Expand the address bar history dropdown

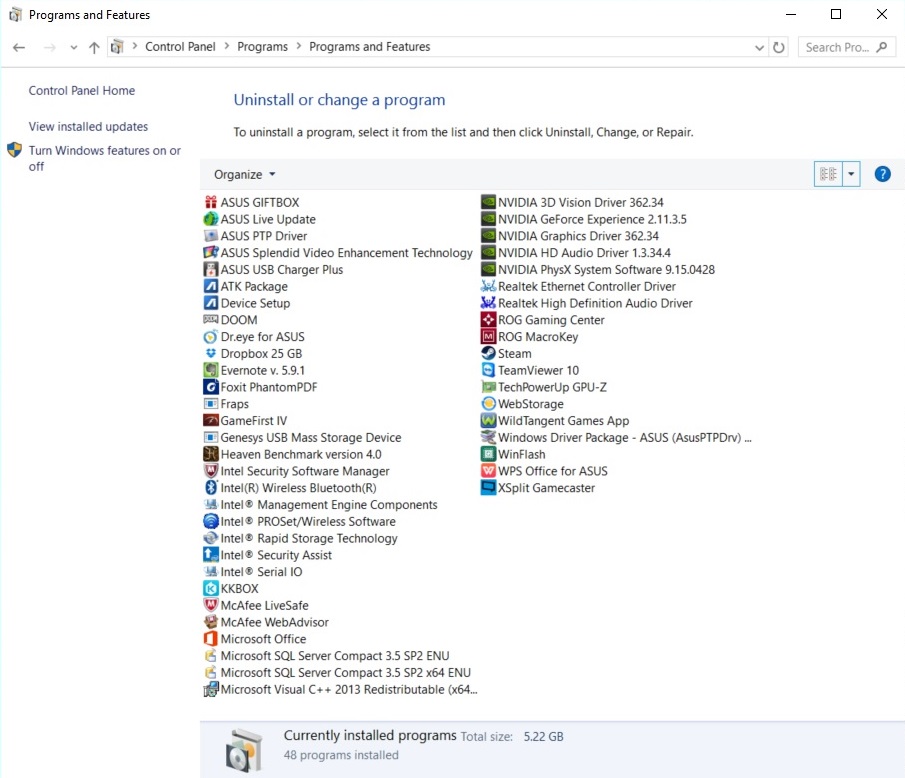(x=759, y=47)
